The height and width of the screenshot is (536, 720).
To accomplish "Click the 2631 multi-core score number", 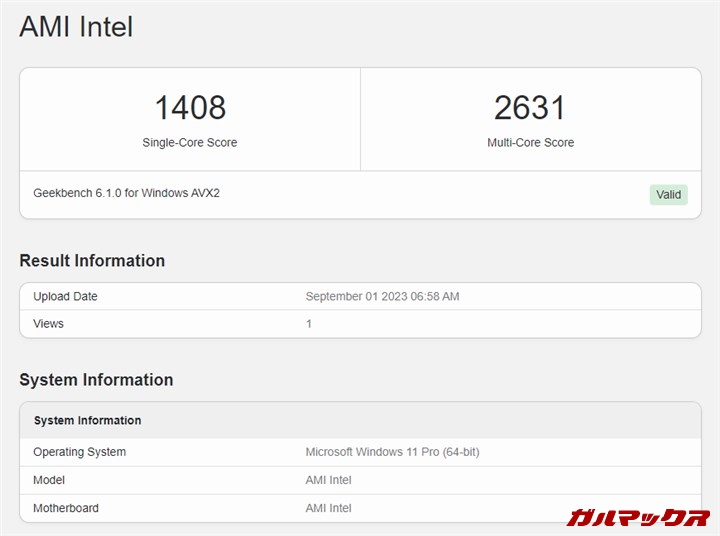I will [530, 107].
